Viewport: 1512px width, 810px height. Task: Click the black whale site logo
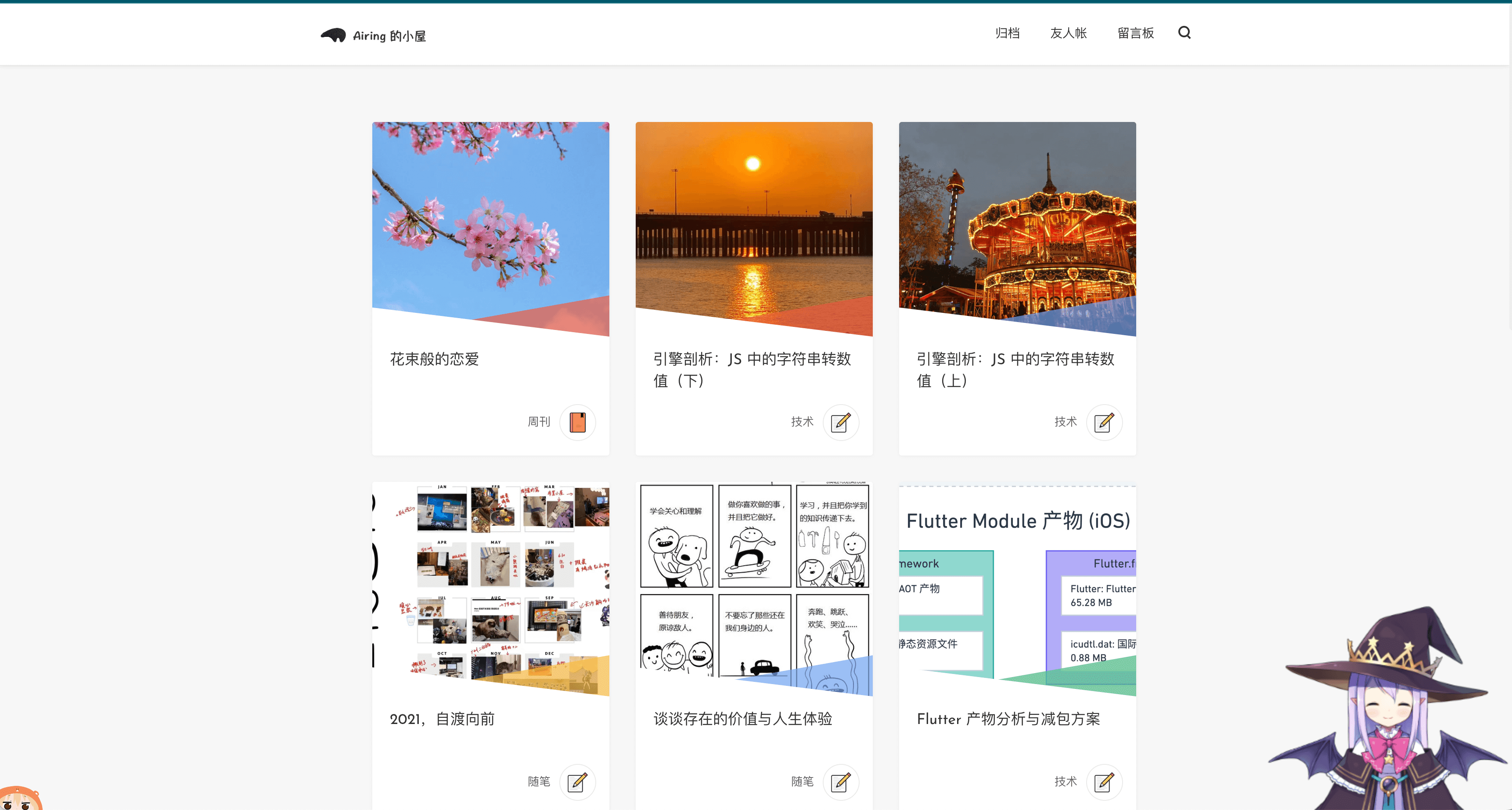click(333, 35)
